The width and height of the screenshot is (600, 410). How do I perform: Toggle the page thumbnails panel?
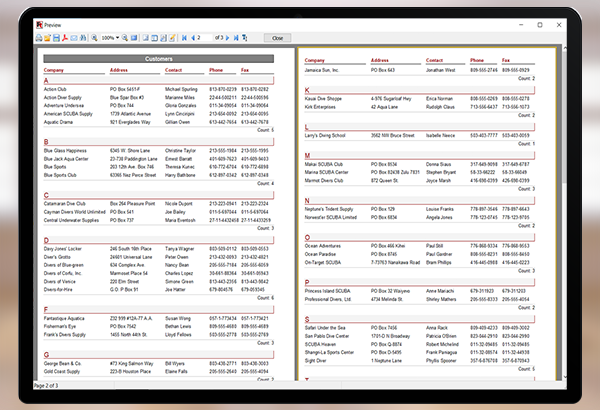point(154,37)
